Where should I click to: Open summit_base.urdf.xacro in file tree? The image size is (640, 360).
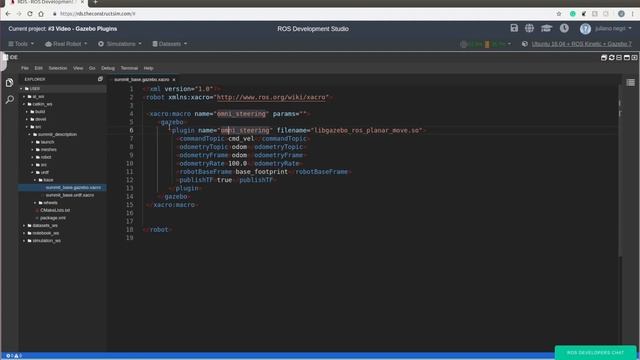pyautogui.click(x=70, y=195)
